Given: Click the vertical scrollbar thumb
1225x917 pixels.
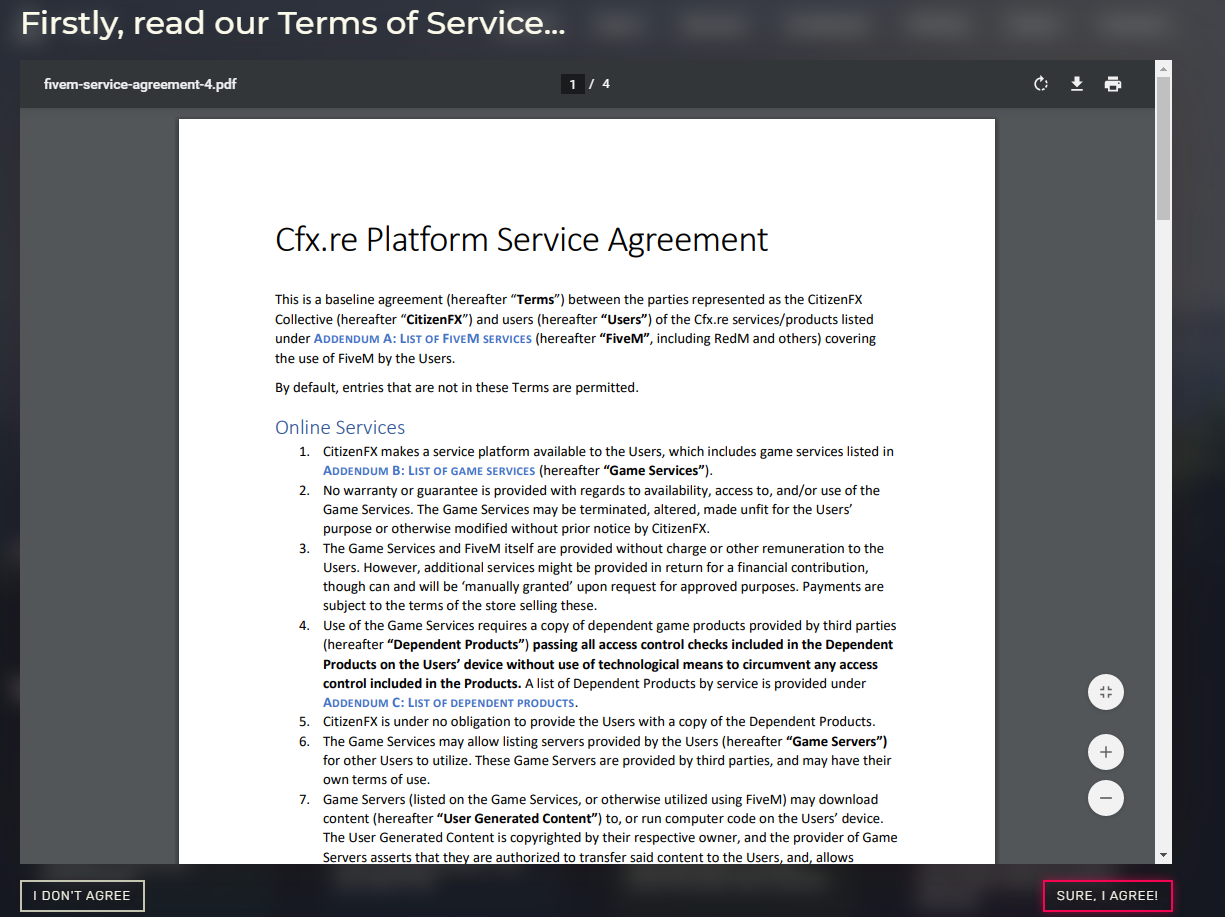Looking at the screenshot, I should pos(1163,148).
